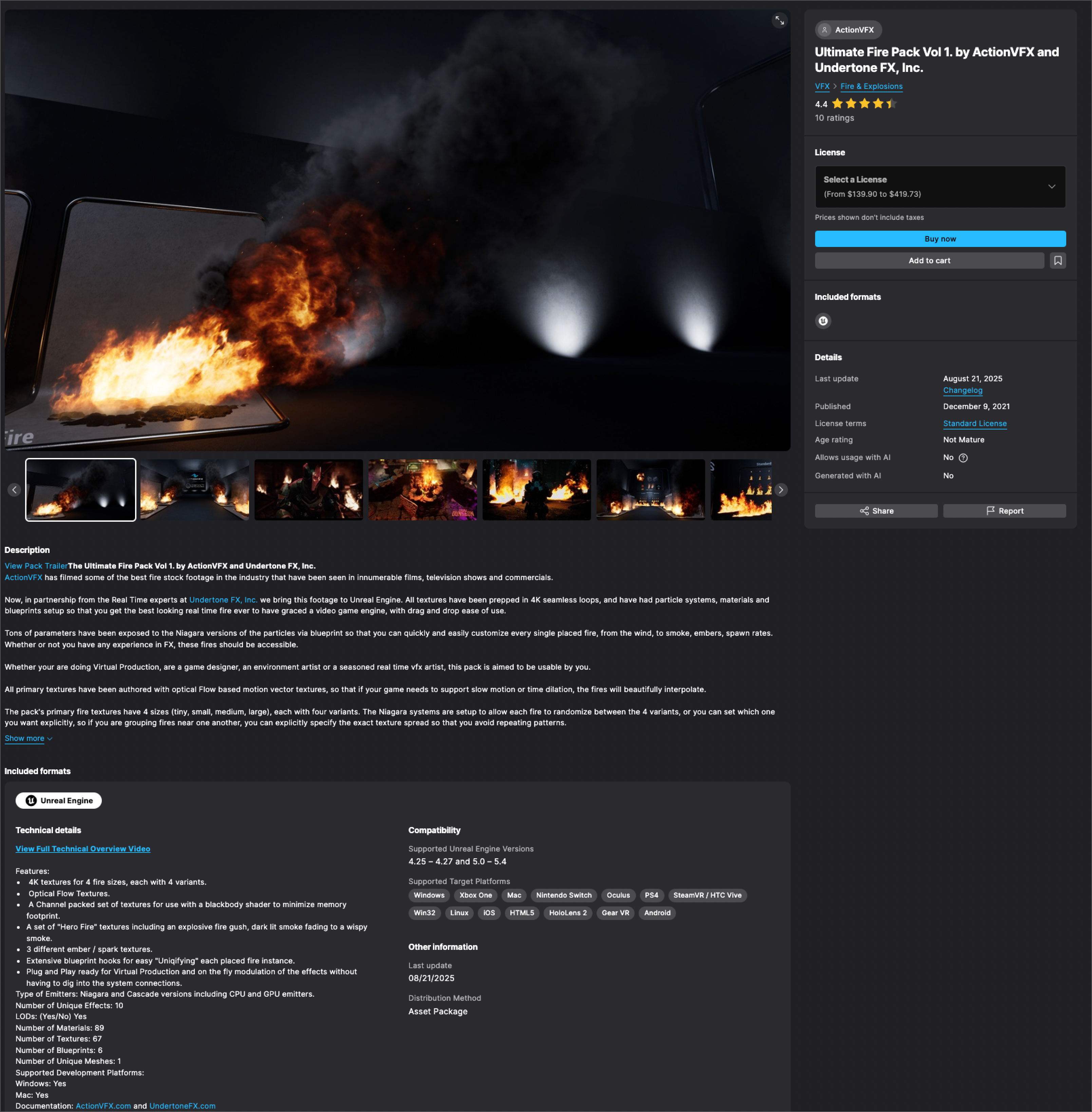Image resolution: width=1092 pixels, height=1112 pixels.
Task: Click the Number of Materials: 89 line
Action: point(60,1028)
